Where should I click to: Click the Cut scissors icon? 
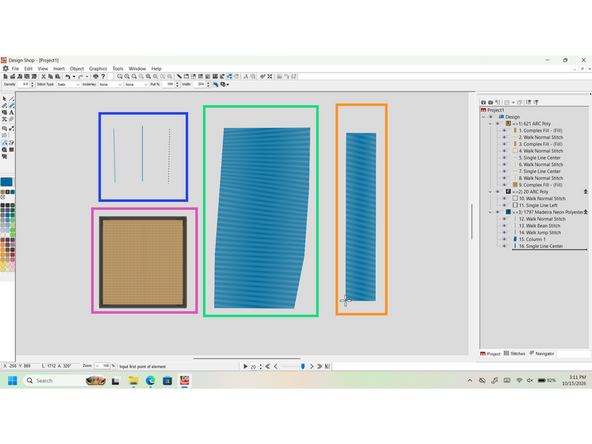coord(43,76)
